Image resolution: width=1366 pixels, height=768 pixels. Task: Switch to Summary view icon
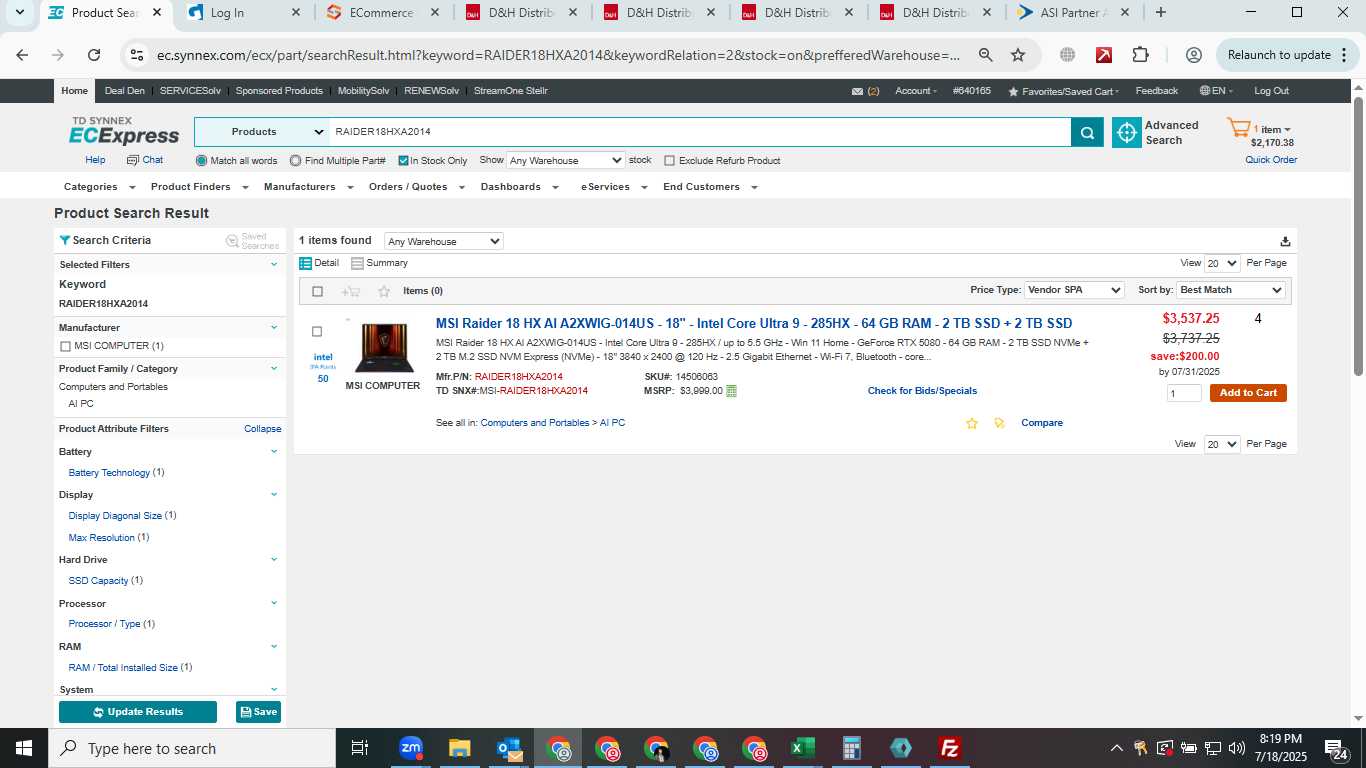(357, 263)
